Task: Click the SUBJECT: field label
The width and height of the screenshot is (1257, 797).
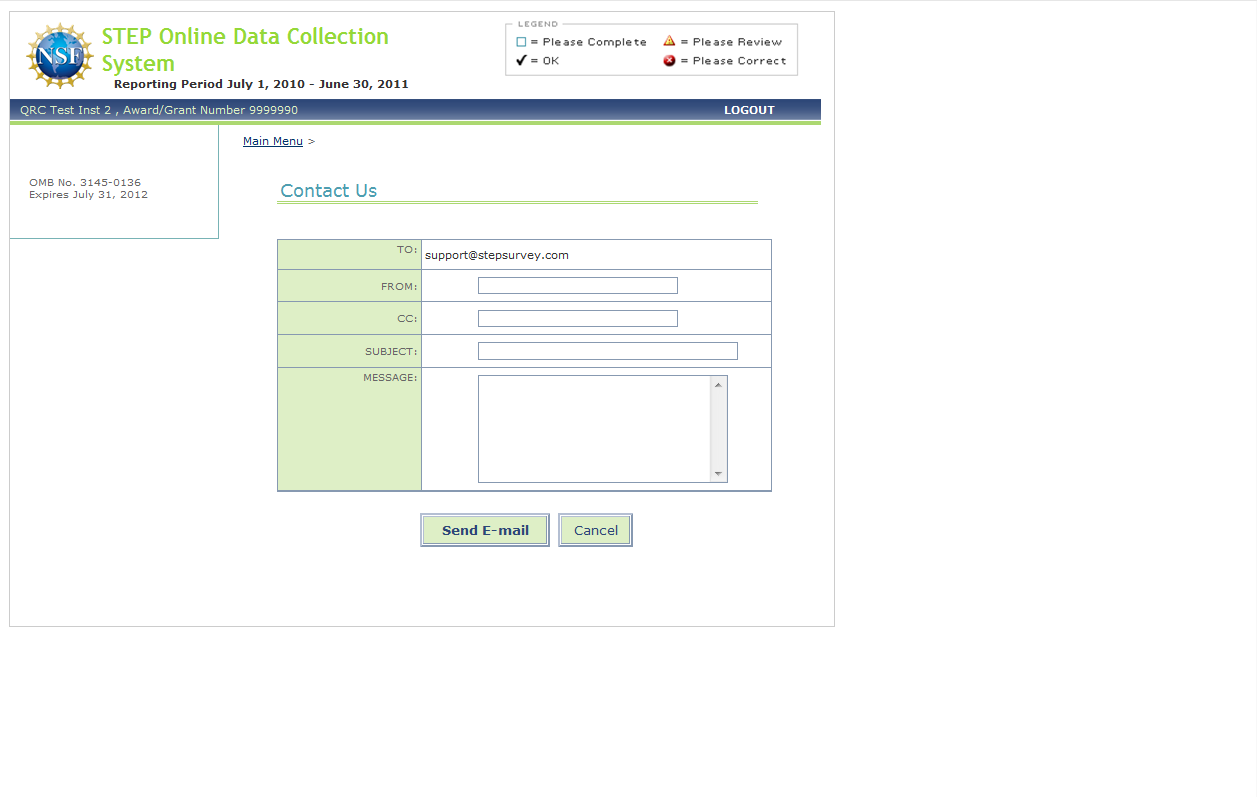Action: pyautogui.click(x=391, y=352)
